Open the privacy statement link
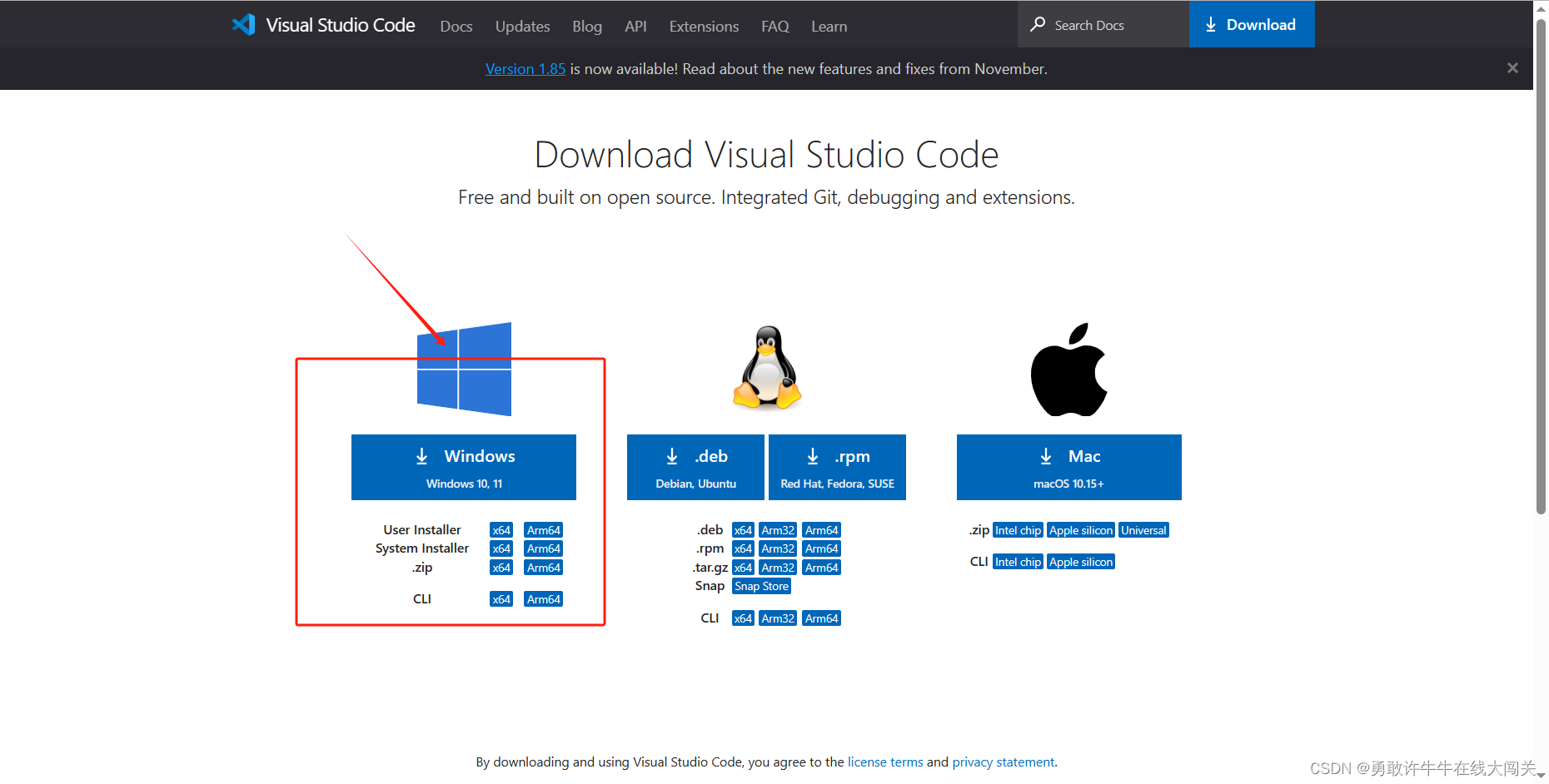This screenshot has width=1549, height=784. (x=1004, y=762)
